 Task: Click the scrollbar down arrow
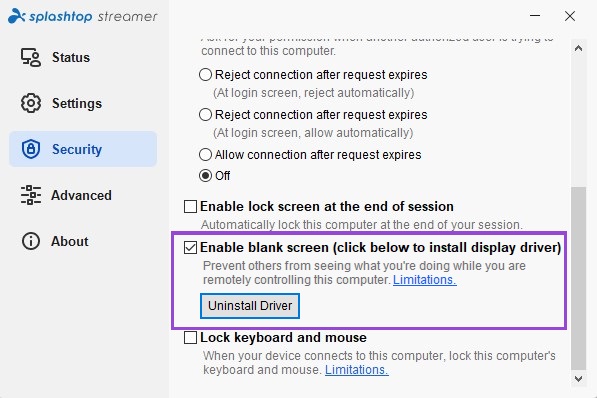pyautogui.click(x=578, y=379)
